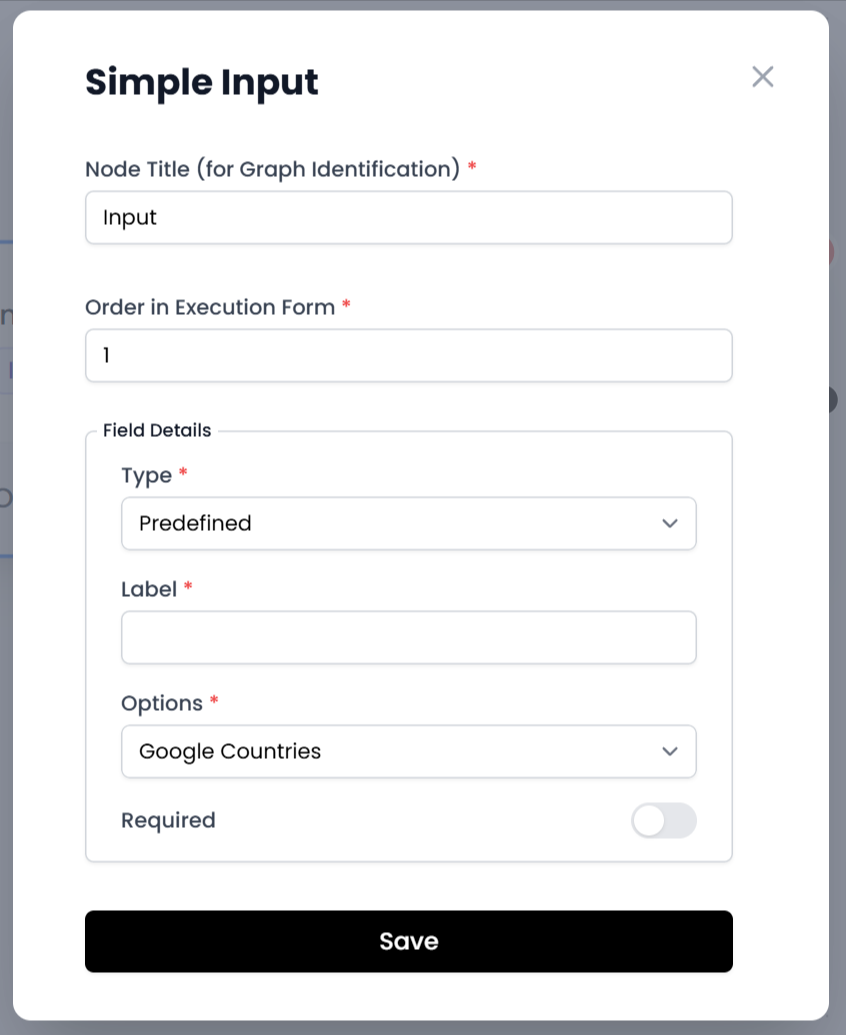
Task: Click the Options label text
Action: click(162, 704)
